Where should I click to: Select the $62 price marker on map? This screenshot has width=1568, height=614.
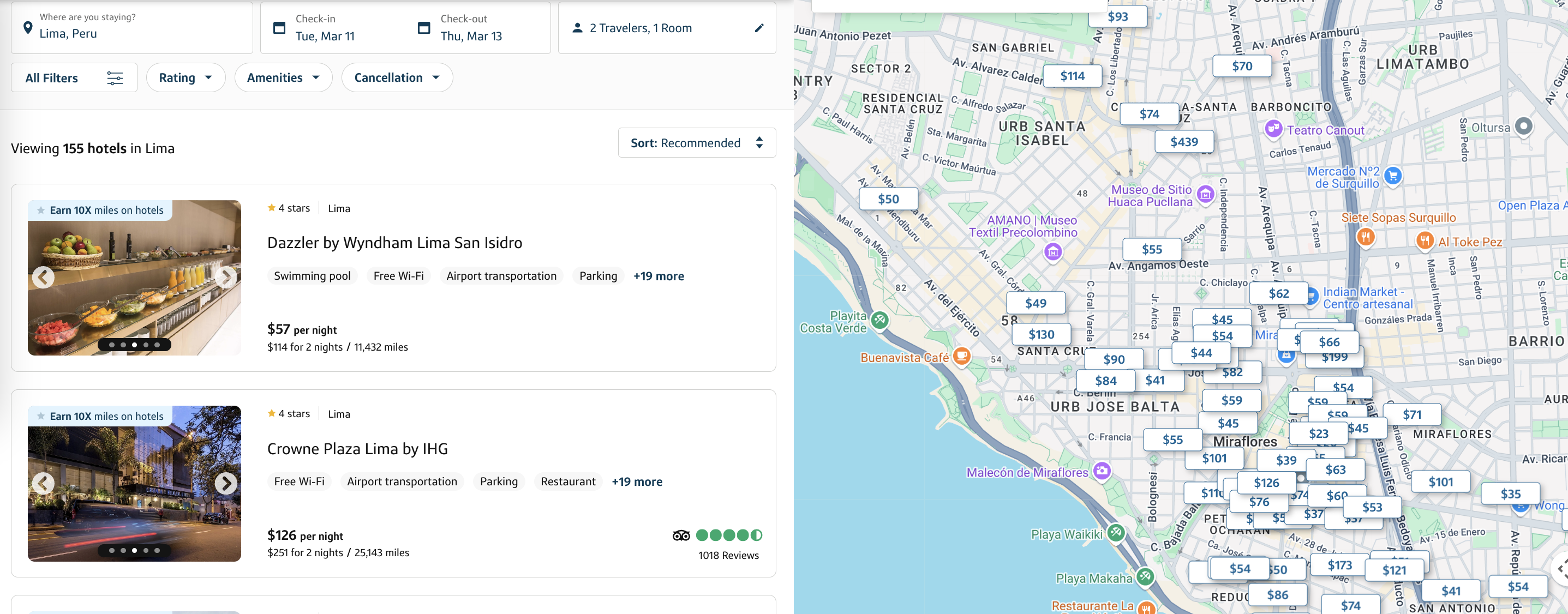click(1278, 293)
